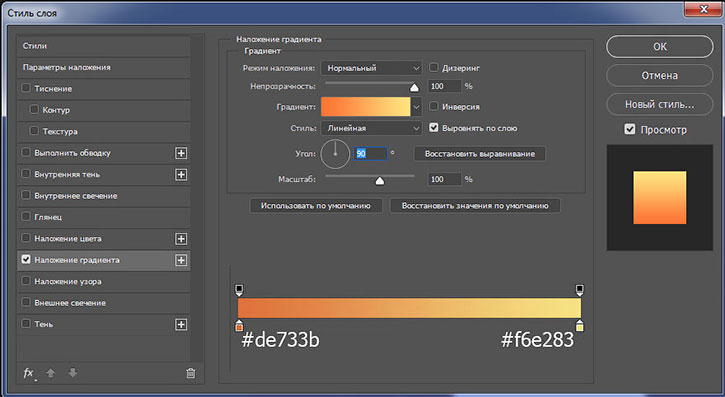Uncheck the Наложение градиента checkbox
Viewport: 725px width, 397px height.
[x=26, y=259]
